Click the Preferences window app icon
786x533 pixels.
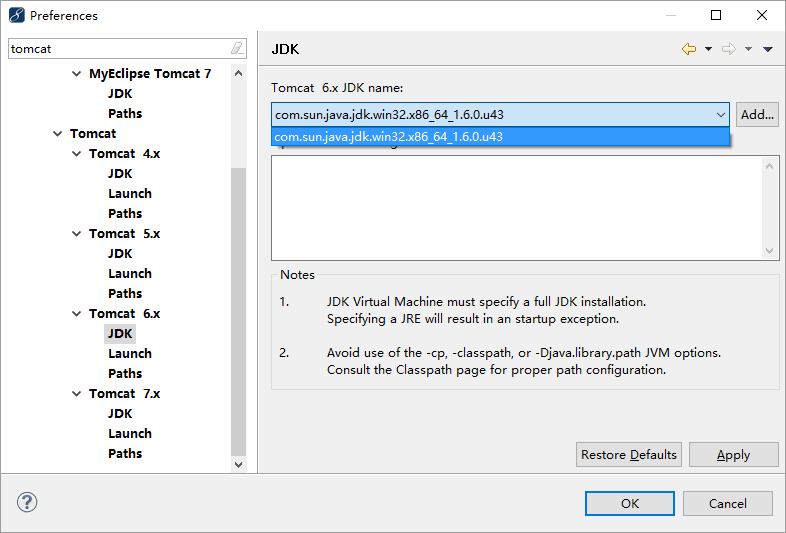coord(17,16)
